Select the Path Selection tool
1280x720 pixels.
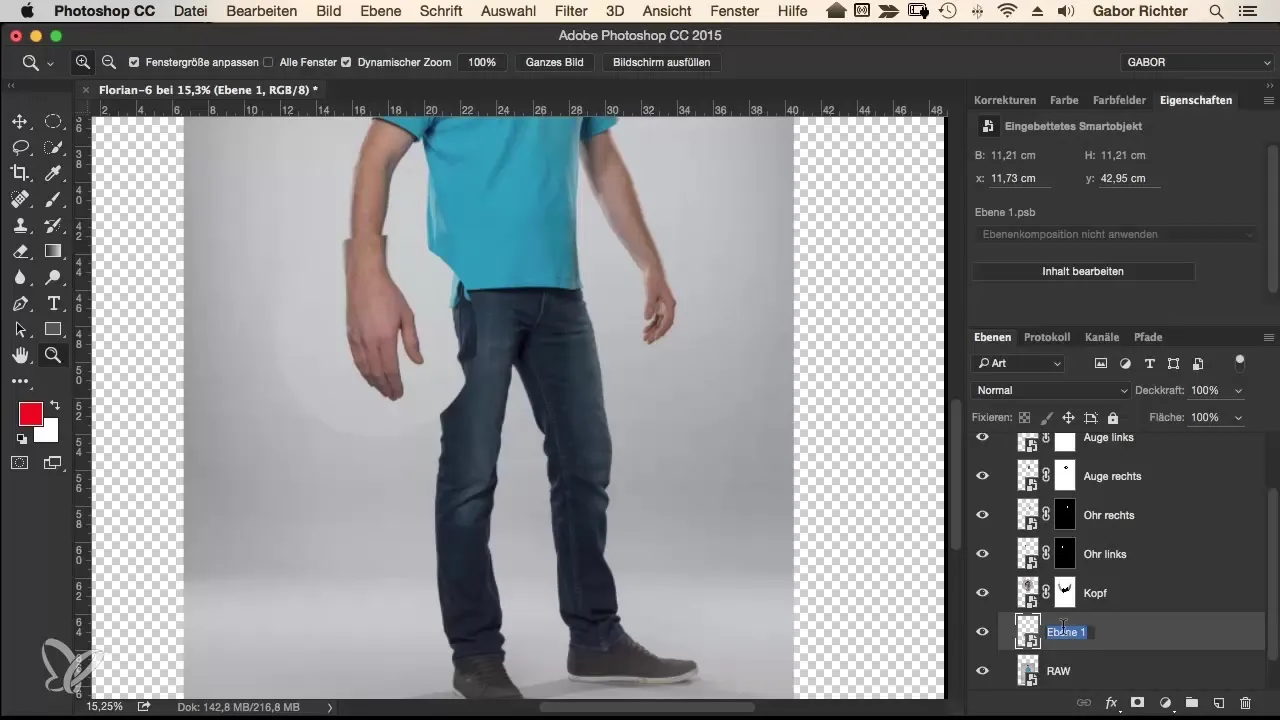[x=19, y=330]
